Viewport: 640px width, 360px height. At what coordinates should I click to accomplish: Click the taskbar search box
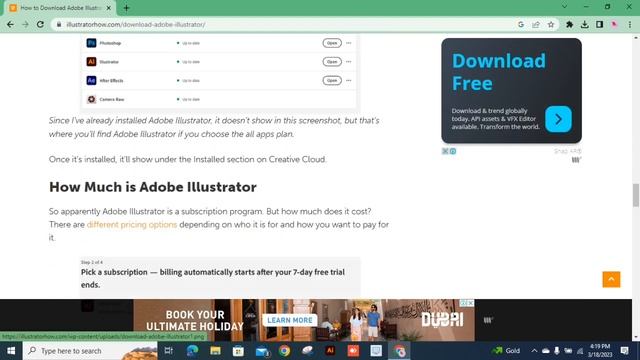click(x=90, y=351)
